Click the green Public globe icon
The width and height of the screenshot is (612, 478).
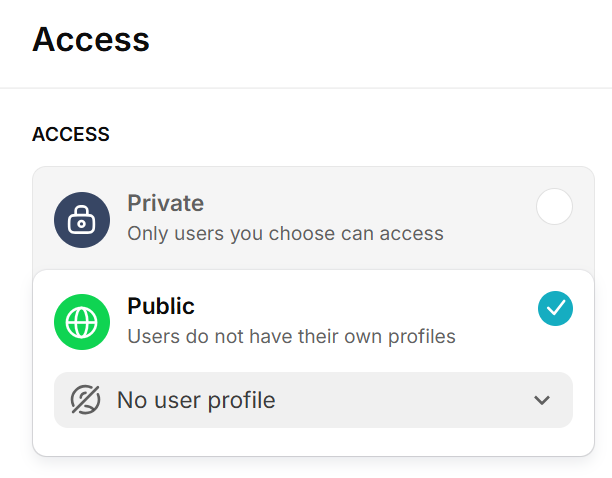[x=81, y=322]
